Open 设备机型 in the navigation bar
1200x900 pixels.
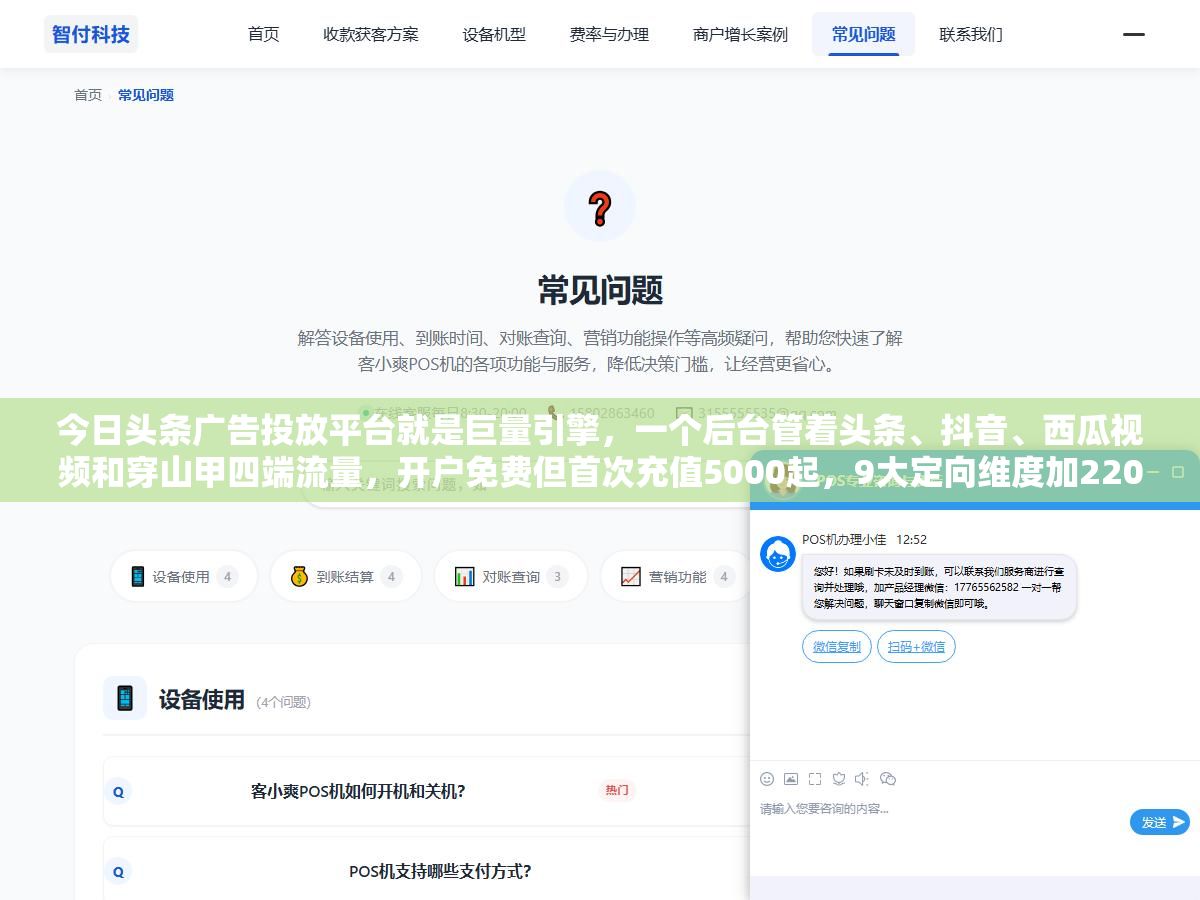point(494,34)
